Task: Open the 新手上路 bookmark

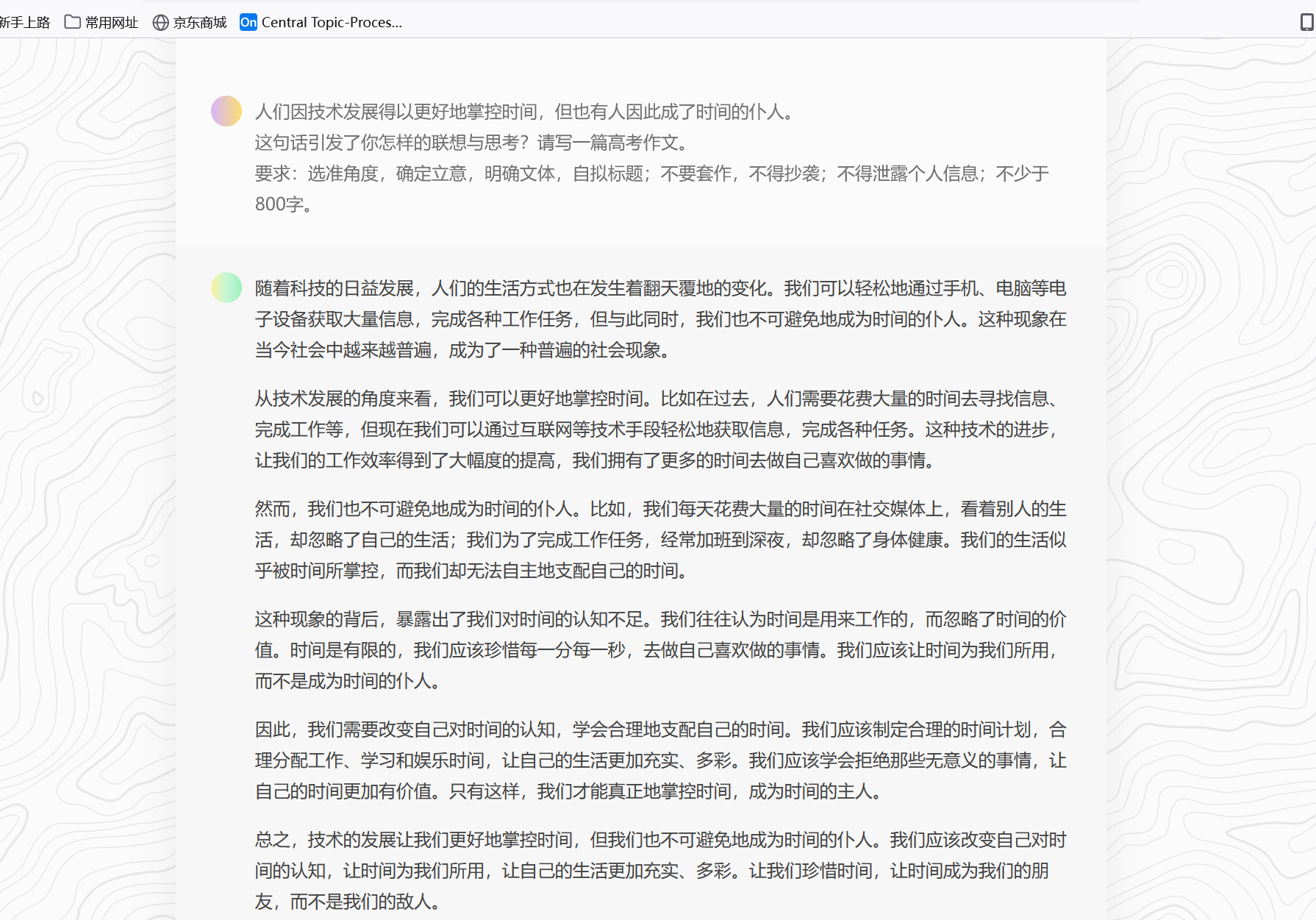Action: point(24,22)
